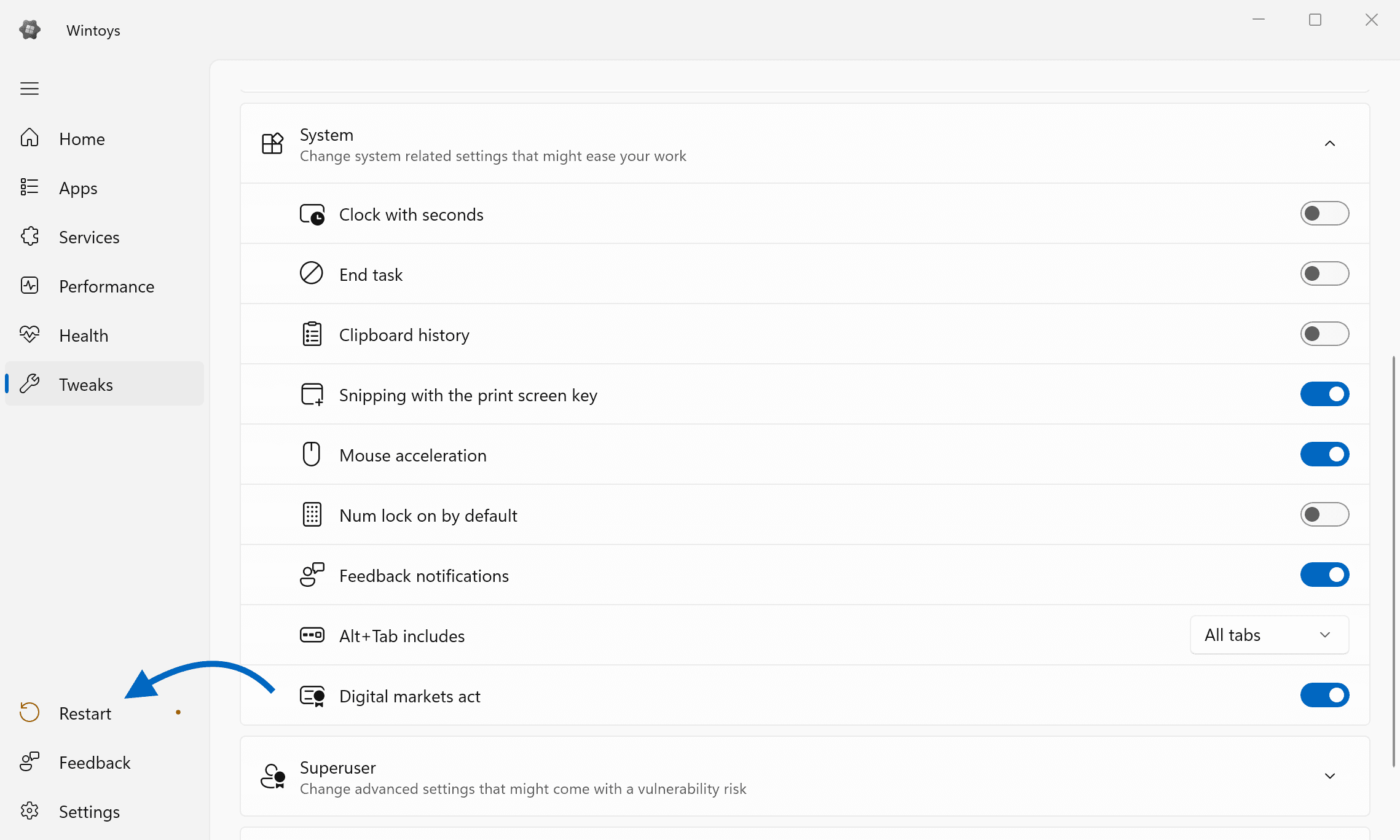Click 'Change system related settings' description text
The height and width of the screenshot is (840, 1400).
click(493, 156)
